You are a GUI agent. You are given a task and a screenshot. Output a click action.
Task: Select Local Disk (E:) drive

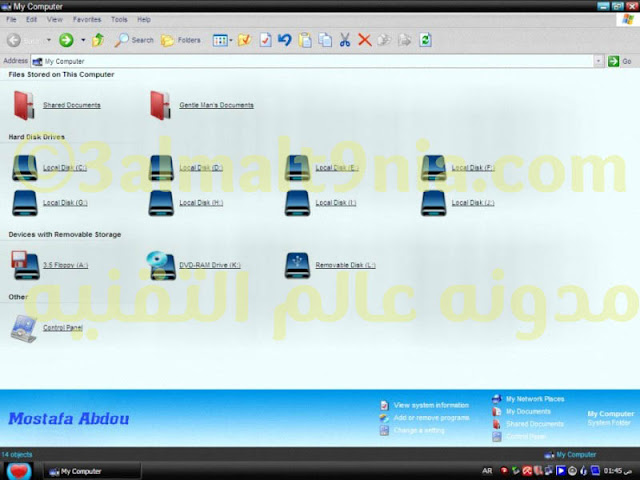point(322,168)
